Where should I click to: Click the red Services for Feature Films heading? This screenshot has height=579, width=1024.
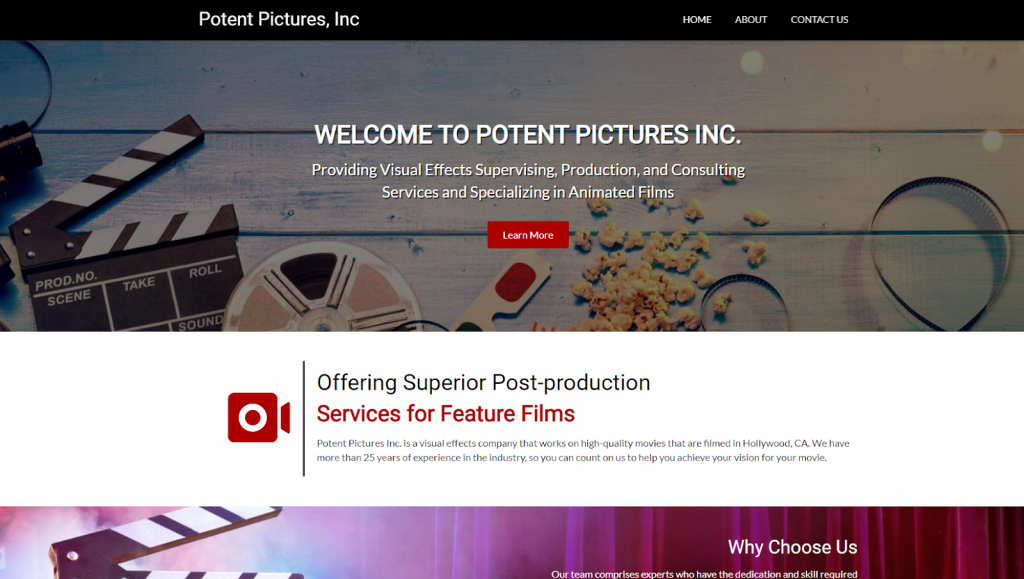(445, 414)
